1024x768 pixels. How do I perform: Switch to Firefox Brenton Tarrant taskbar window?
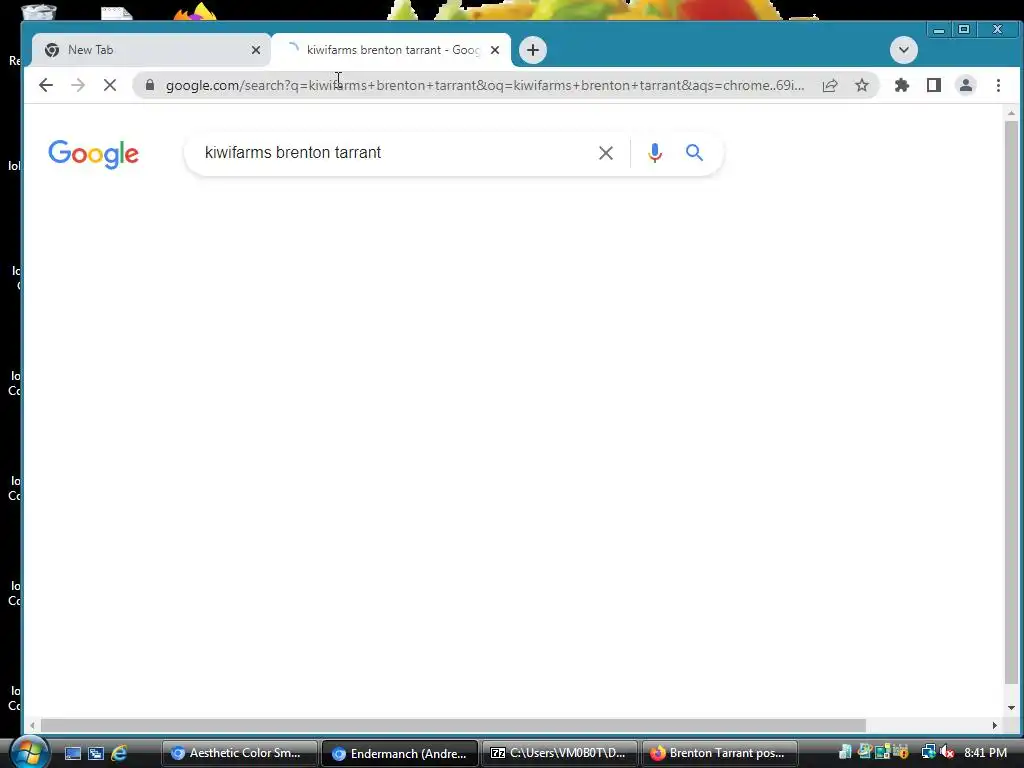pyautogui.click(x=720, y=753)
